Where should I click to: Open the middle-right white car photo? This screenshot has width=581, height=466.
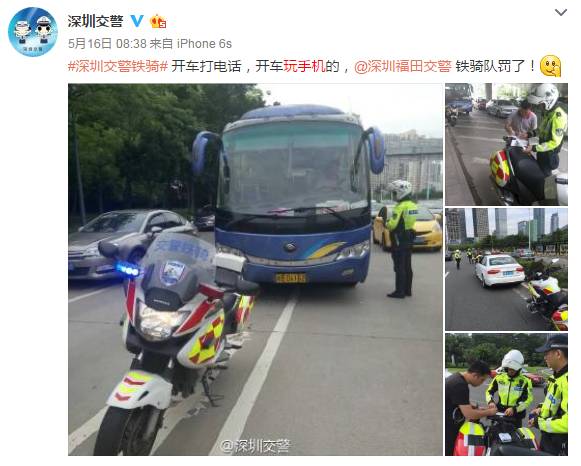click(506, 269)
